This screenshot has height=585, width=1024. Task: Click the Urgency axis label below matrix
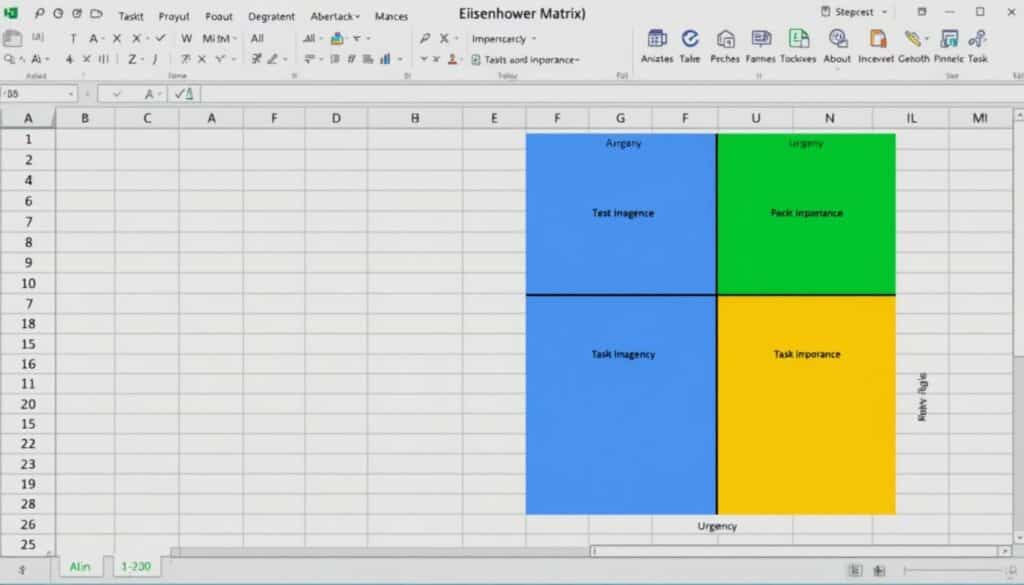pos(716,526)
